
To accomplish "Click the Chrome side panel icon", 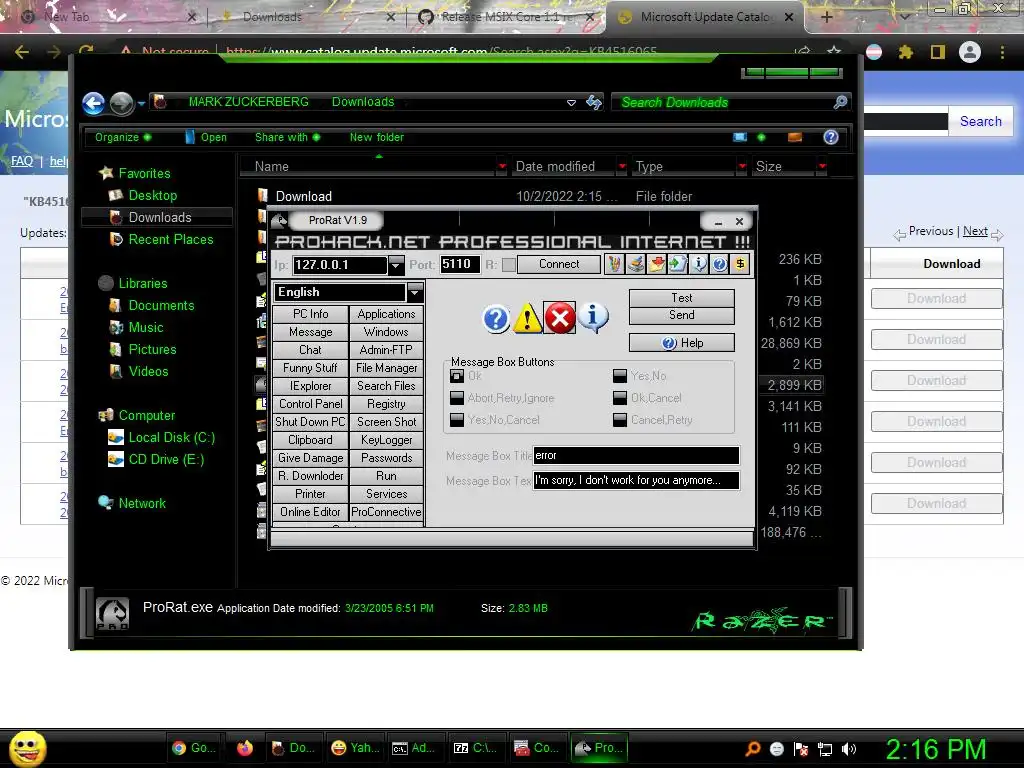I will pos(938,52).
